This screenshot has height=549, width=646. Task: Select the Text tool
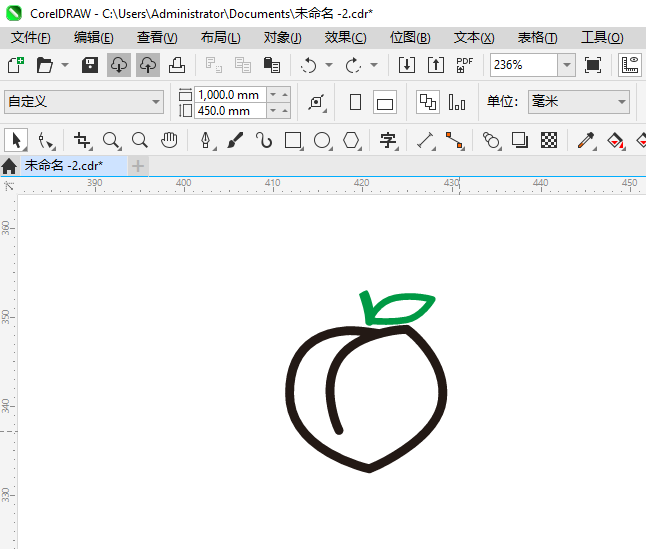[389, 140]
